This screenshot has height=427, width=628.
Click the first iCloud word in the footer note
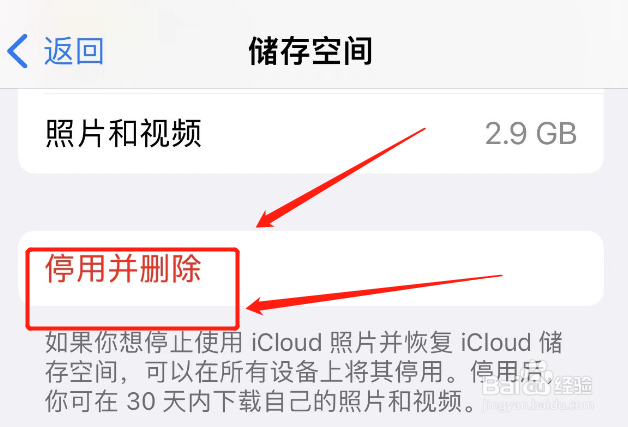(287, 342)
